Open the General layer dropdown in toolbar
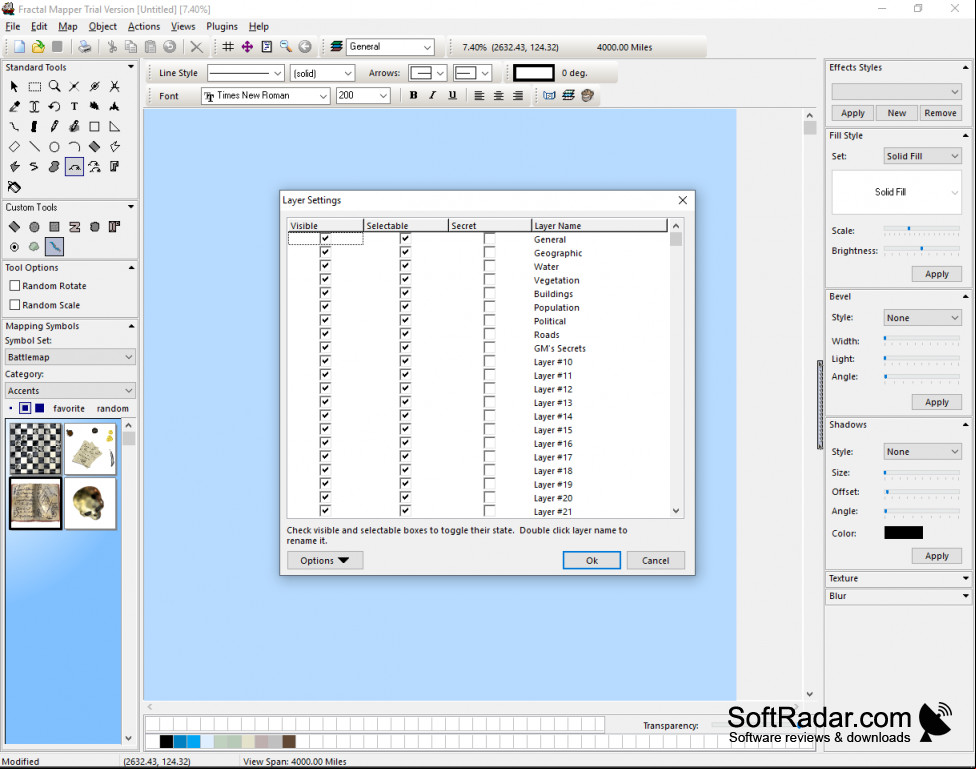Image resolution: width=976 pixels, height=769 pixels. click(426, 47)
